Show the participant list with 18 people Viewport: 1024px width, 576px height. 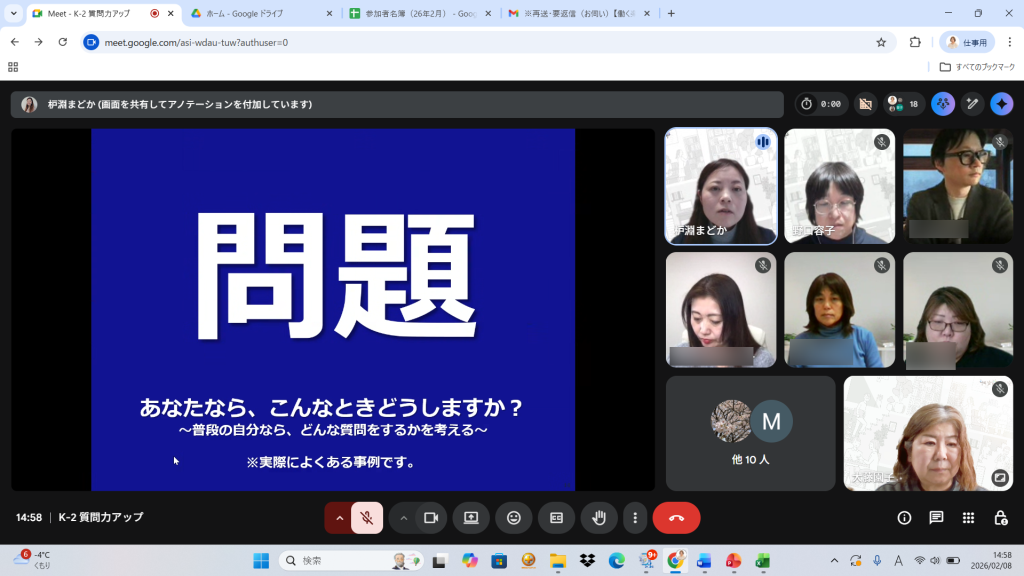903,104
